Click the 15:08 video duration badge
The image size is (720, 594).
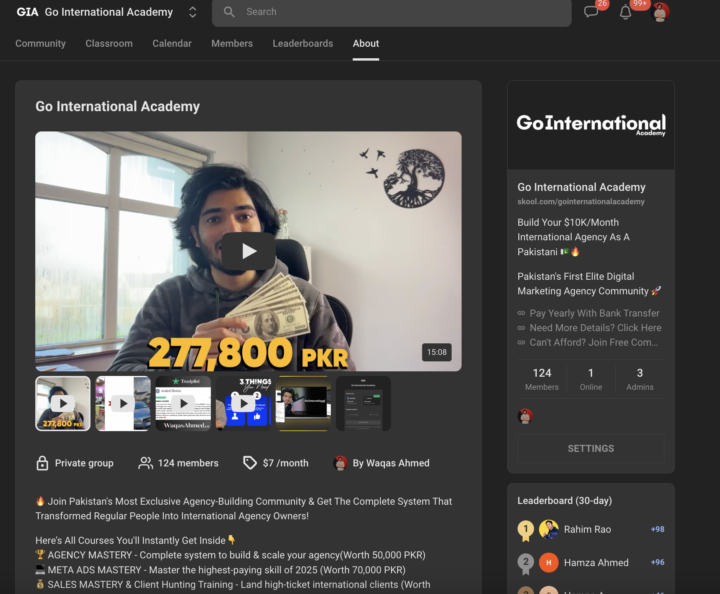pyautogui.click(x=436, y=352)
